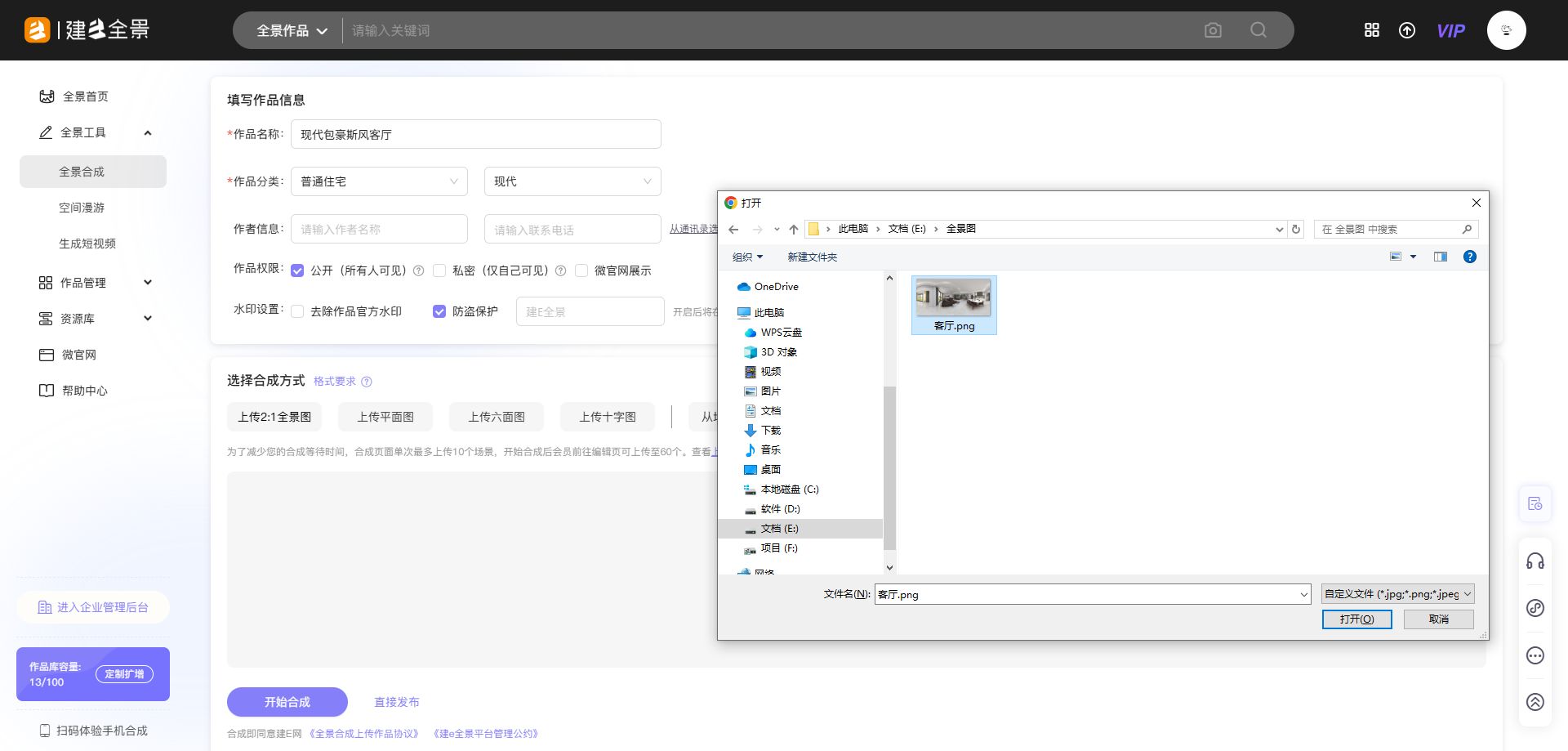
Task: Click the back-to-top arrow icon
Action: coord(1535,702)
